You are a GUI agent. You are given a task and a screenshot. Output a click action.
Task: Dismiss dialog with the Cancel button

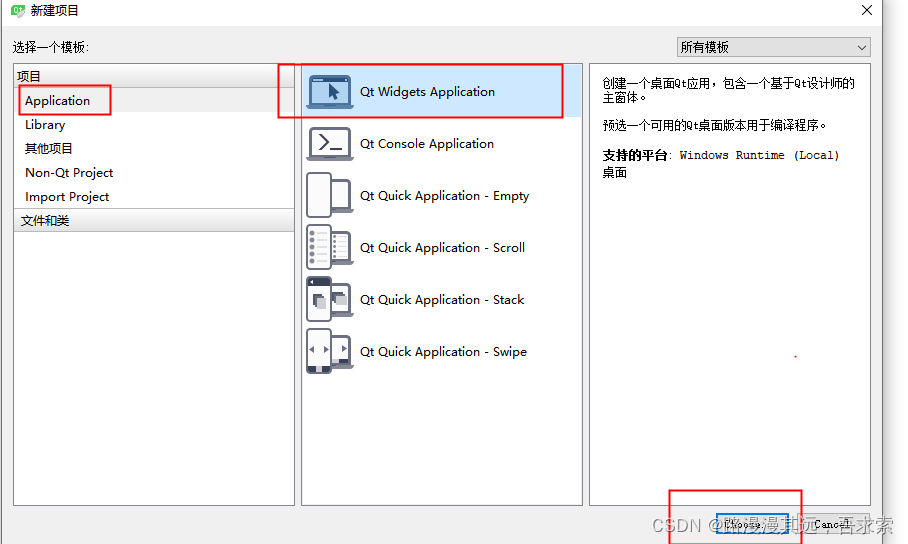point(832,524)
